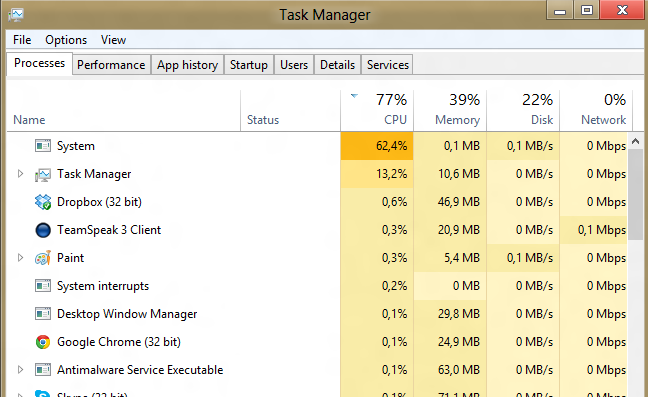Click the vertical scrollbar thumb
The width and height of the screenshot is (648, 397).
click(x=636, y=194)
